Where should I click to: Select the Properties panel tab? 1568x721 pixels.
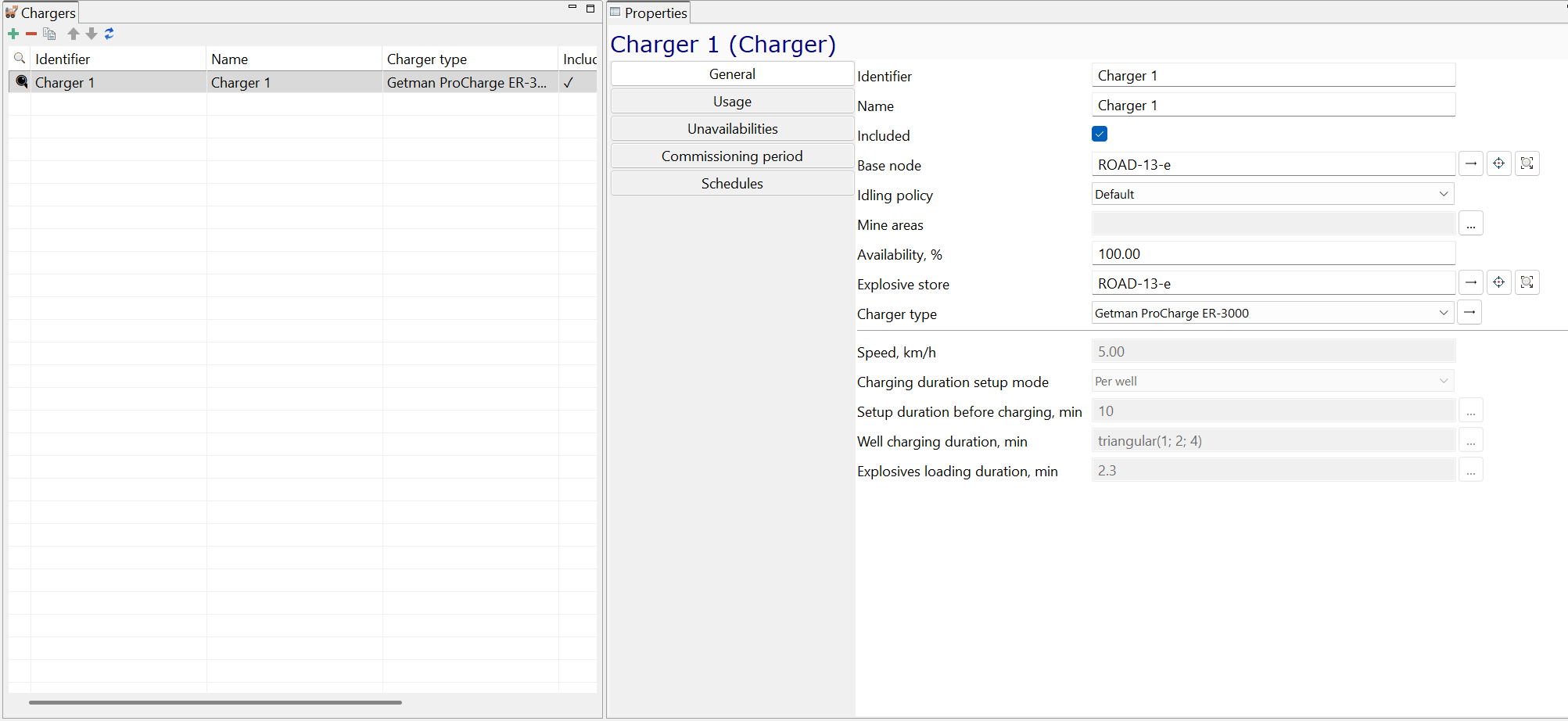click(648, 13)
